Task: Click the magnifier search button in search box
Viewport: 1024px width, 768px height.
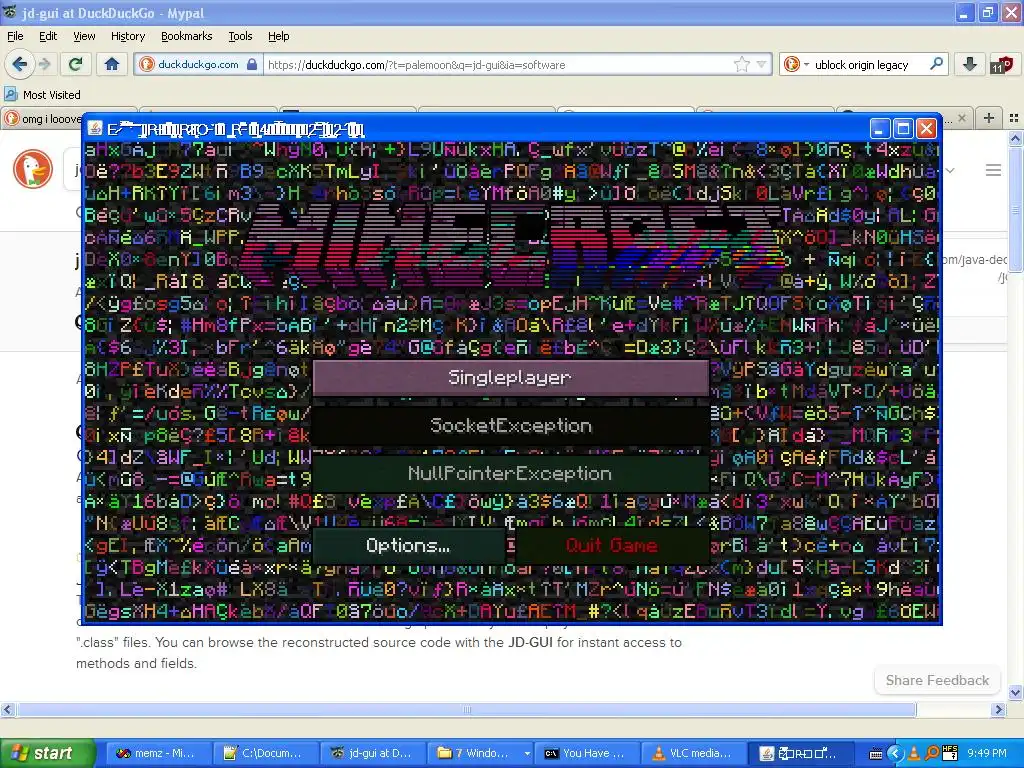Action: click(x=936, y=64)
